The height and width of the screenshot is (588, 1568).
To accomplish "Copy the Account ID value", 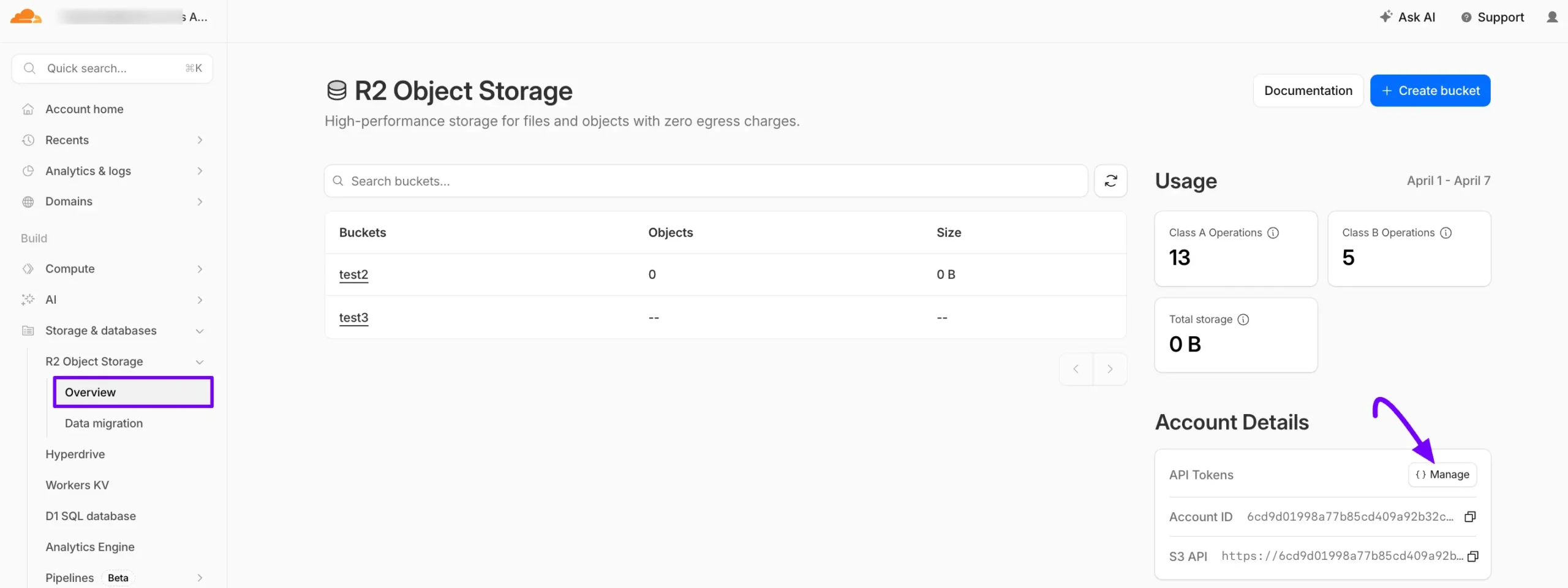I will tap(1470, 516).
